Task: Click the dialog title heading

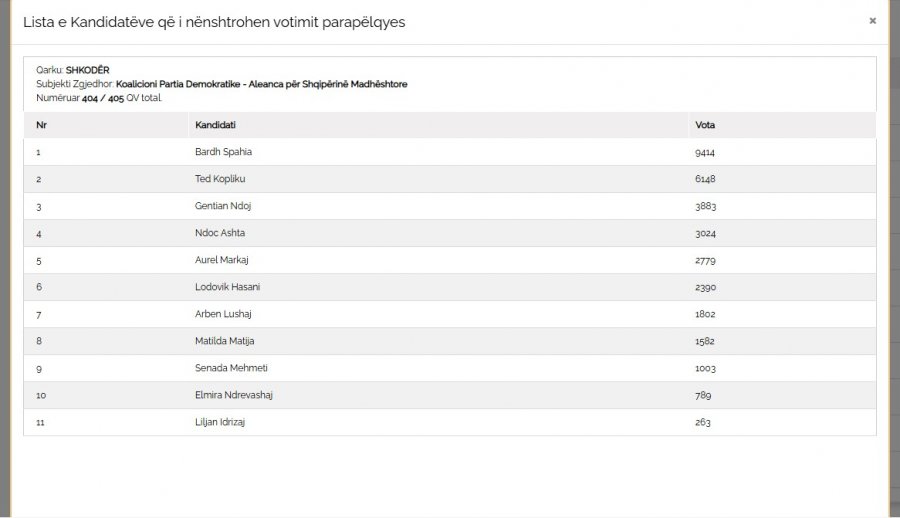Action: (214, 22)
